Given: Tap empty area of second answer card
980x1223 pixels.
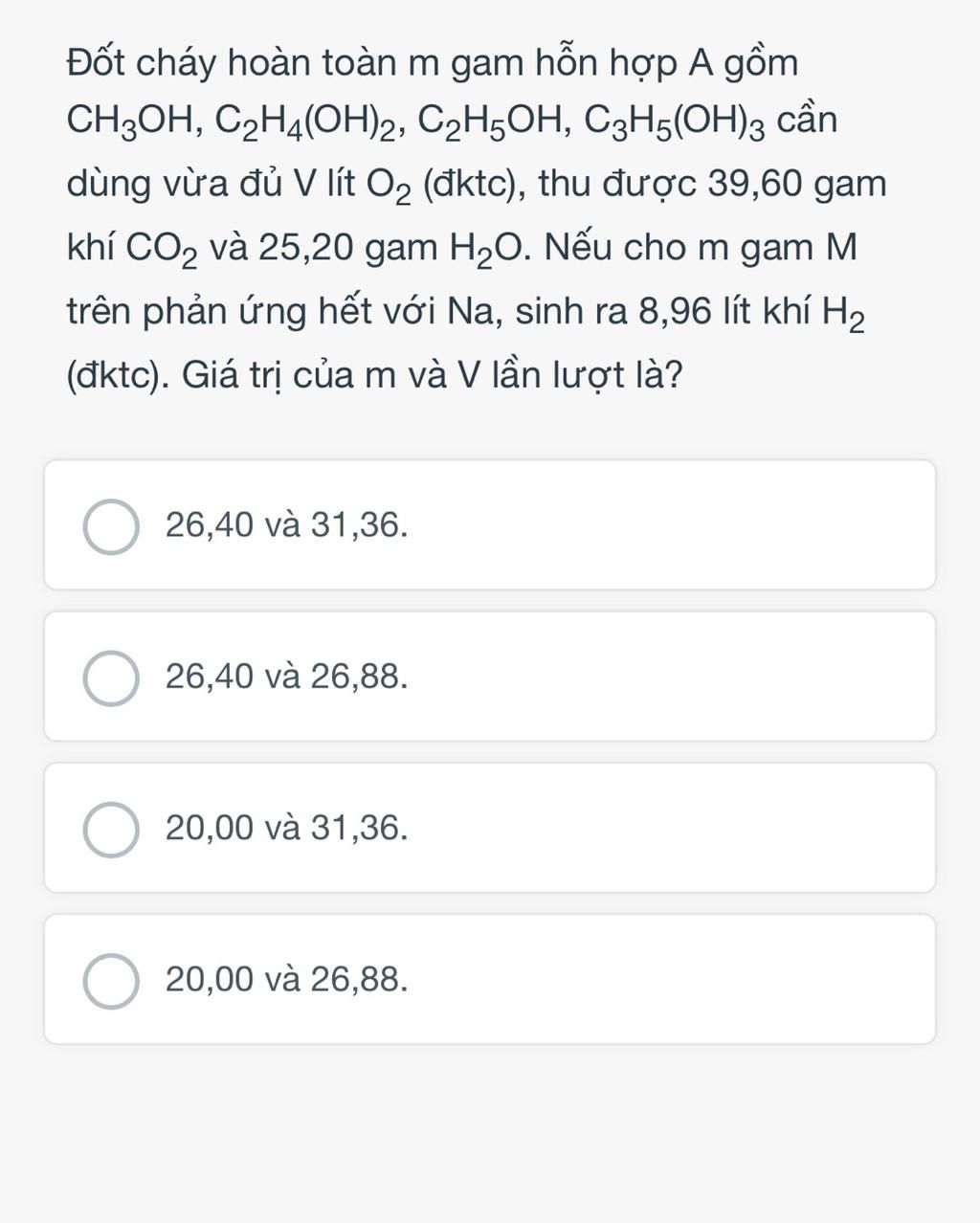Looking at the screenshot, I should (x=670, y=677).
